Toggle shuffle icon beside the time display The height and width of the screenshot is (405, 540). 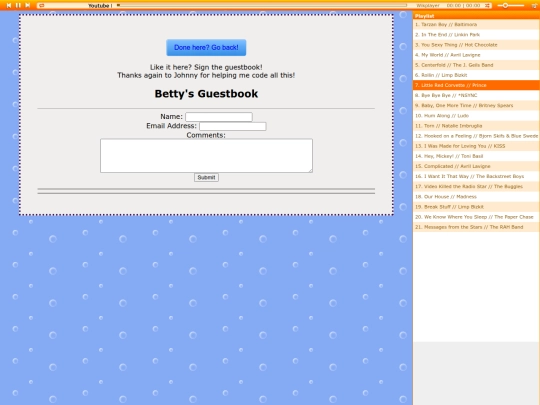pyautogui.click(x=487, y=6)
